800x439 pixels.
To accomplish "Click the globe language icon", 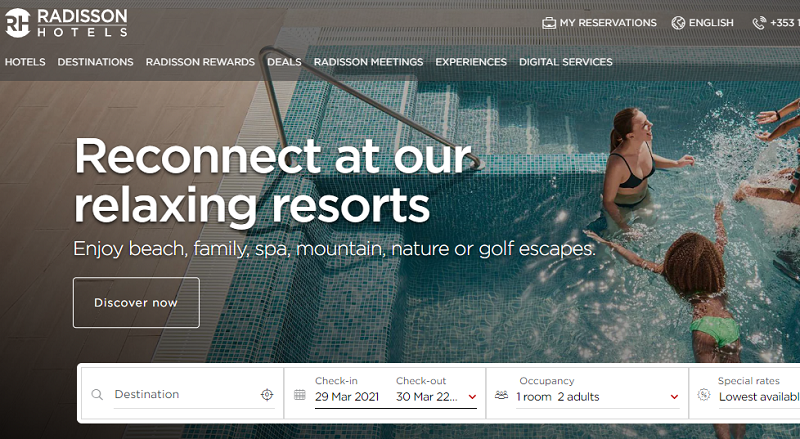I will (x=678, y=23).
